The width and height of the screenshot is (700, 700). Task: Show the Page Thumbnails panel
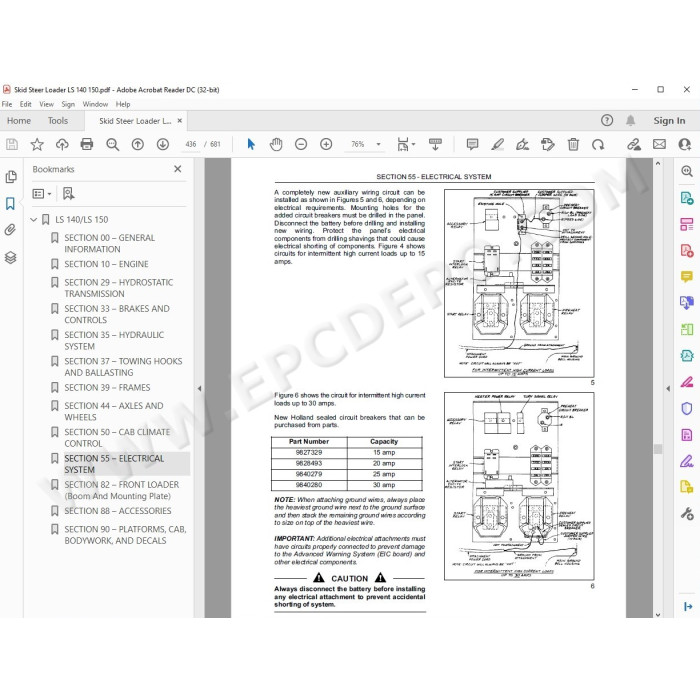pos(11,177)
